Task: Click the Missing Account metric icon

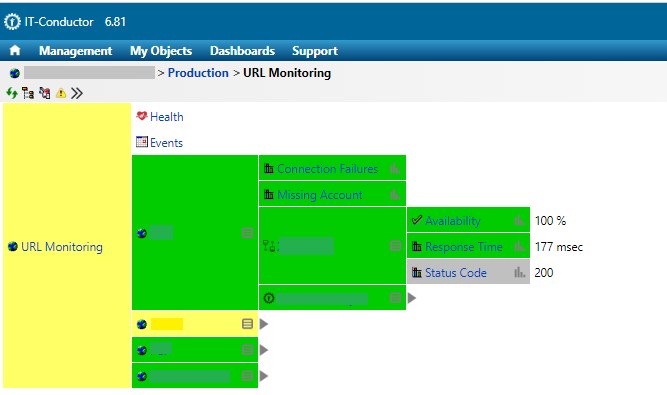Action: pos(268,194)
